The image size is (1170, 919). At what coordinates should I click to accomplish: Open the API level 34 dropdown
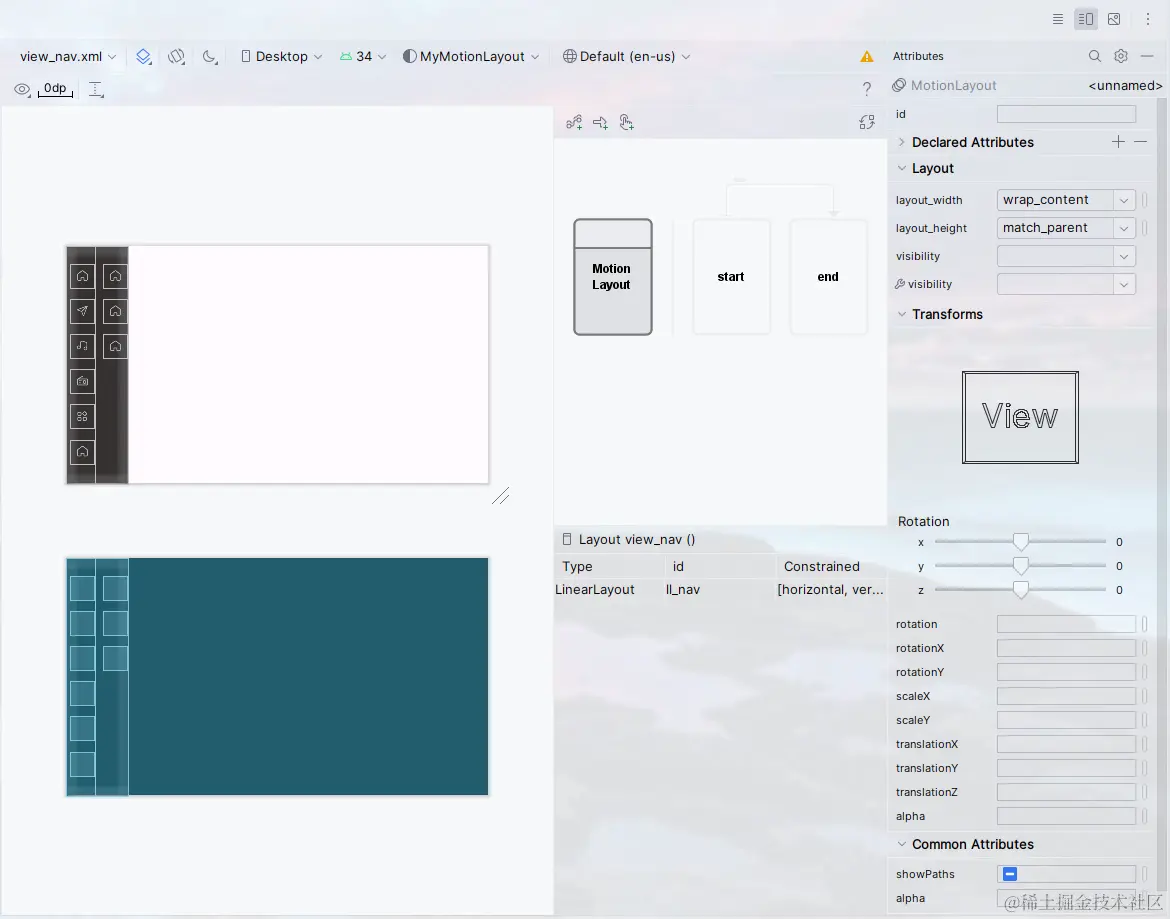(363, 57)
